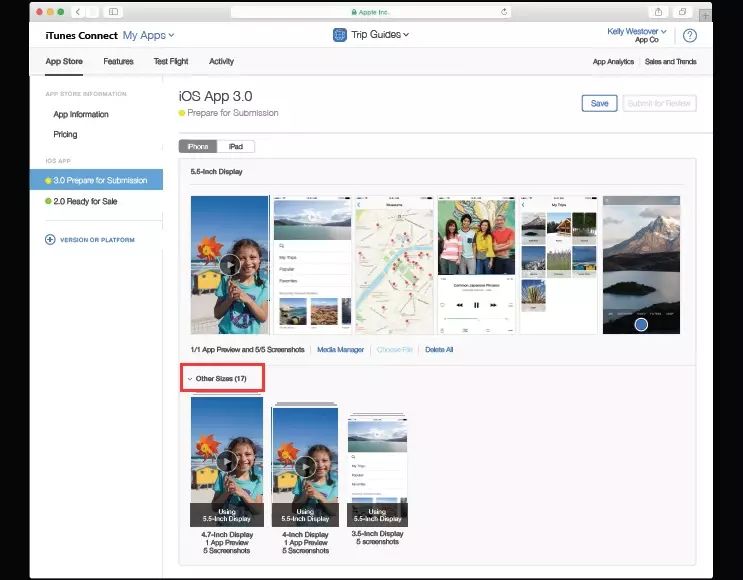743x580 pixels.
Task: Open Sales and Trends link
Action: (x=671, y=62)
